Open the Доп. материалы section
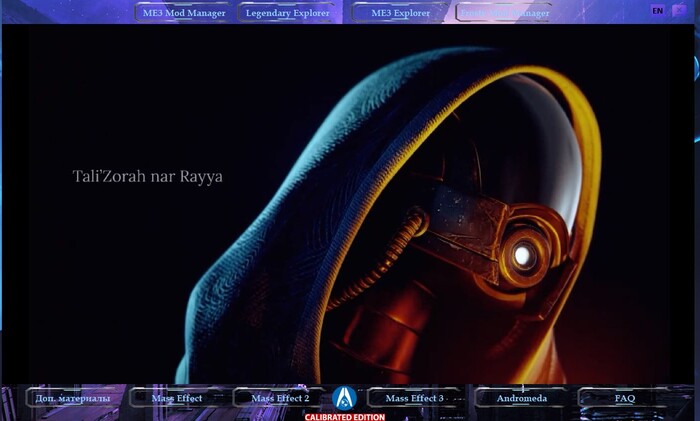 click(x=73, y=398)
